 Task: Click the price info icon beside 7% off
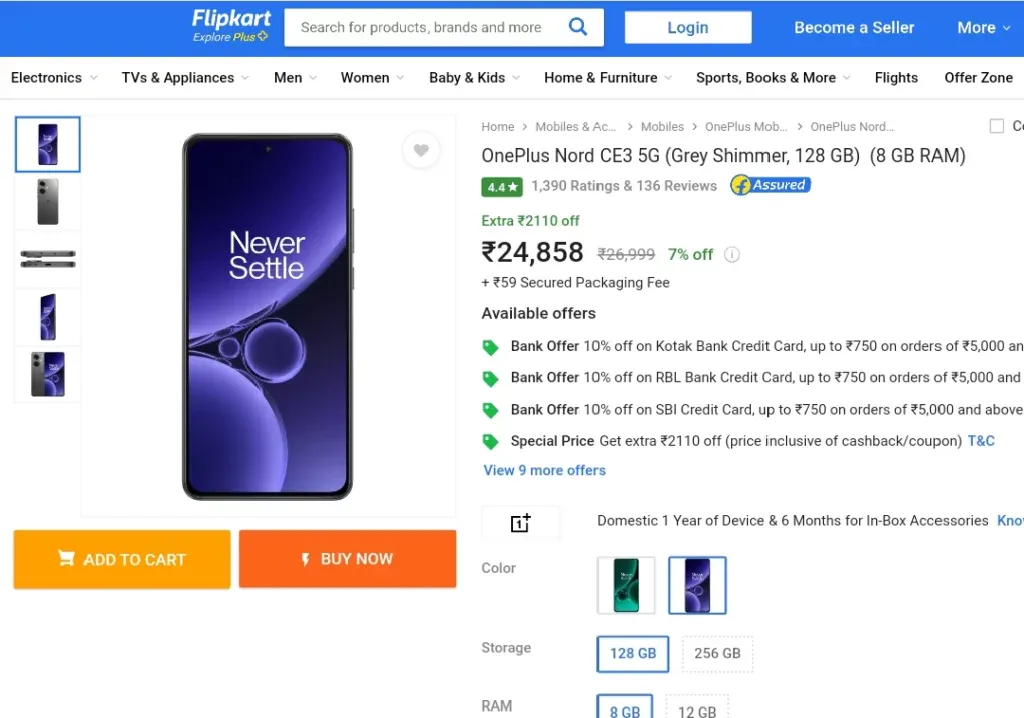click(732, 254)
